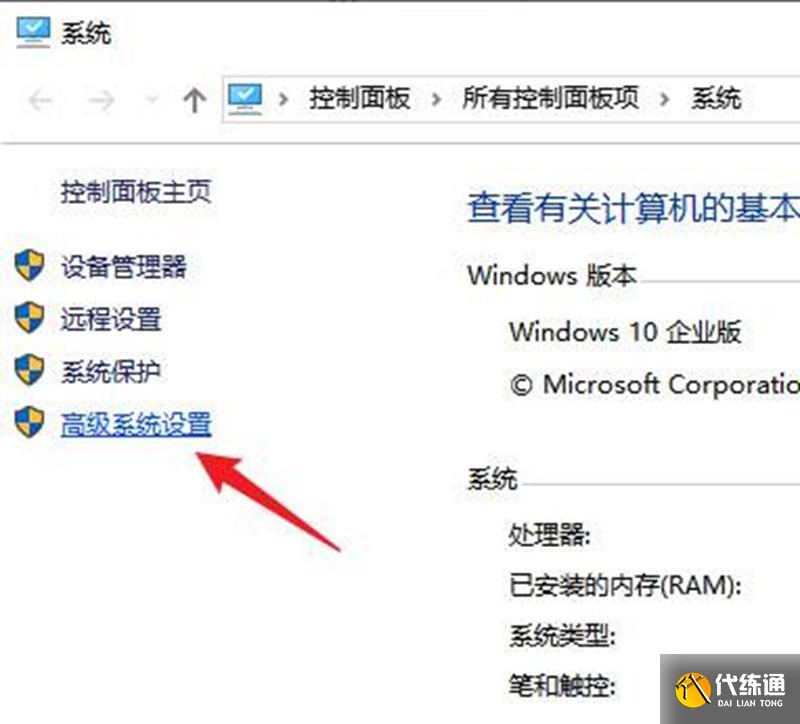This screenshot has width=800, height=724.
Task: Click shield icon beside 设备管理器
Action: click(x=29, y=265)
